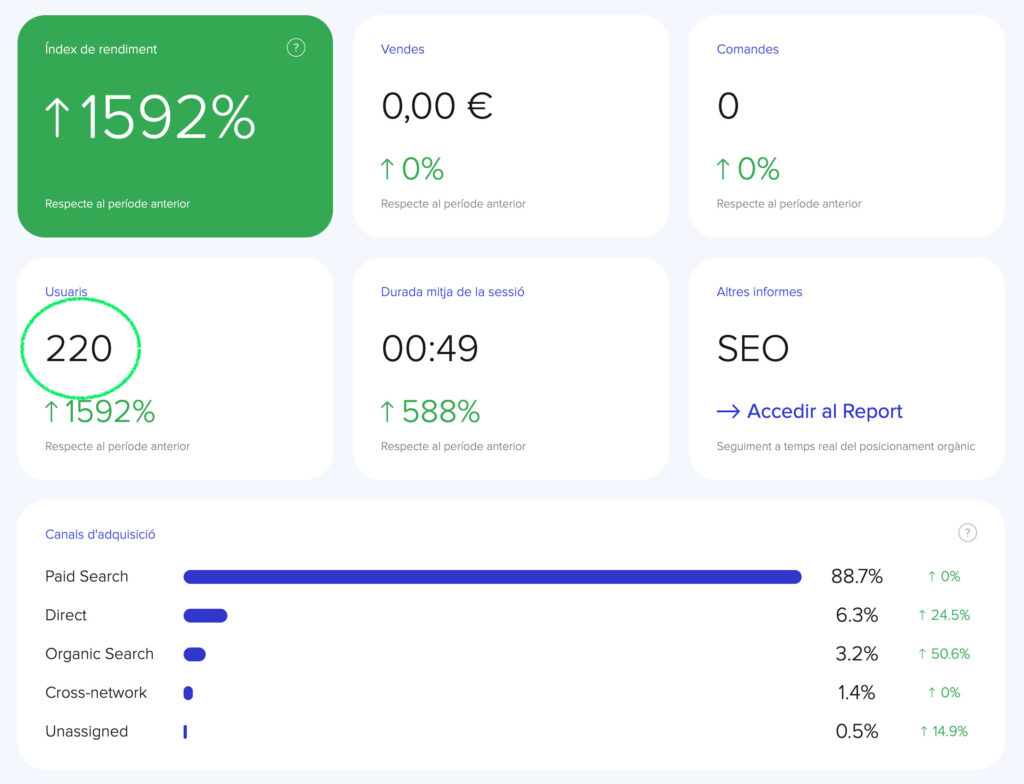Click the up arrow beside 588% session change

point(388,412)
